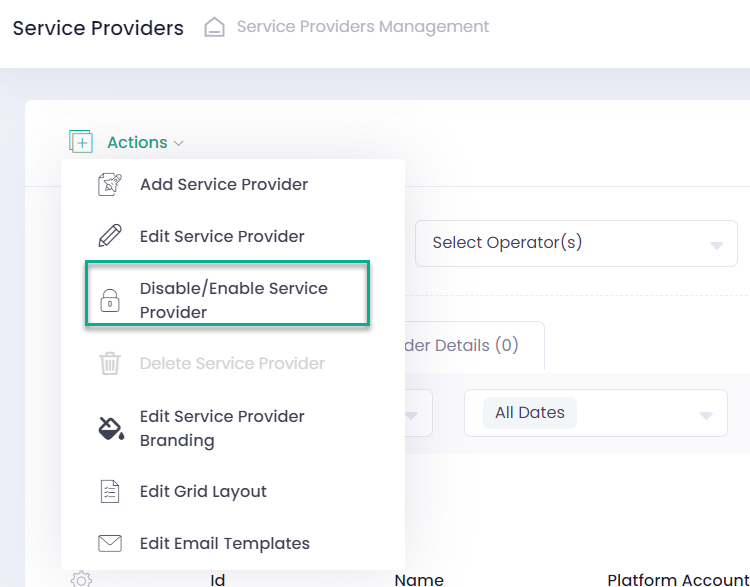The height and width of the screenshot is (587, 750).
Task: Select the Delete Service Provider menu entry
Action: [231, 364]
